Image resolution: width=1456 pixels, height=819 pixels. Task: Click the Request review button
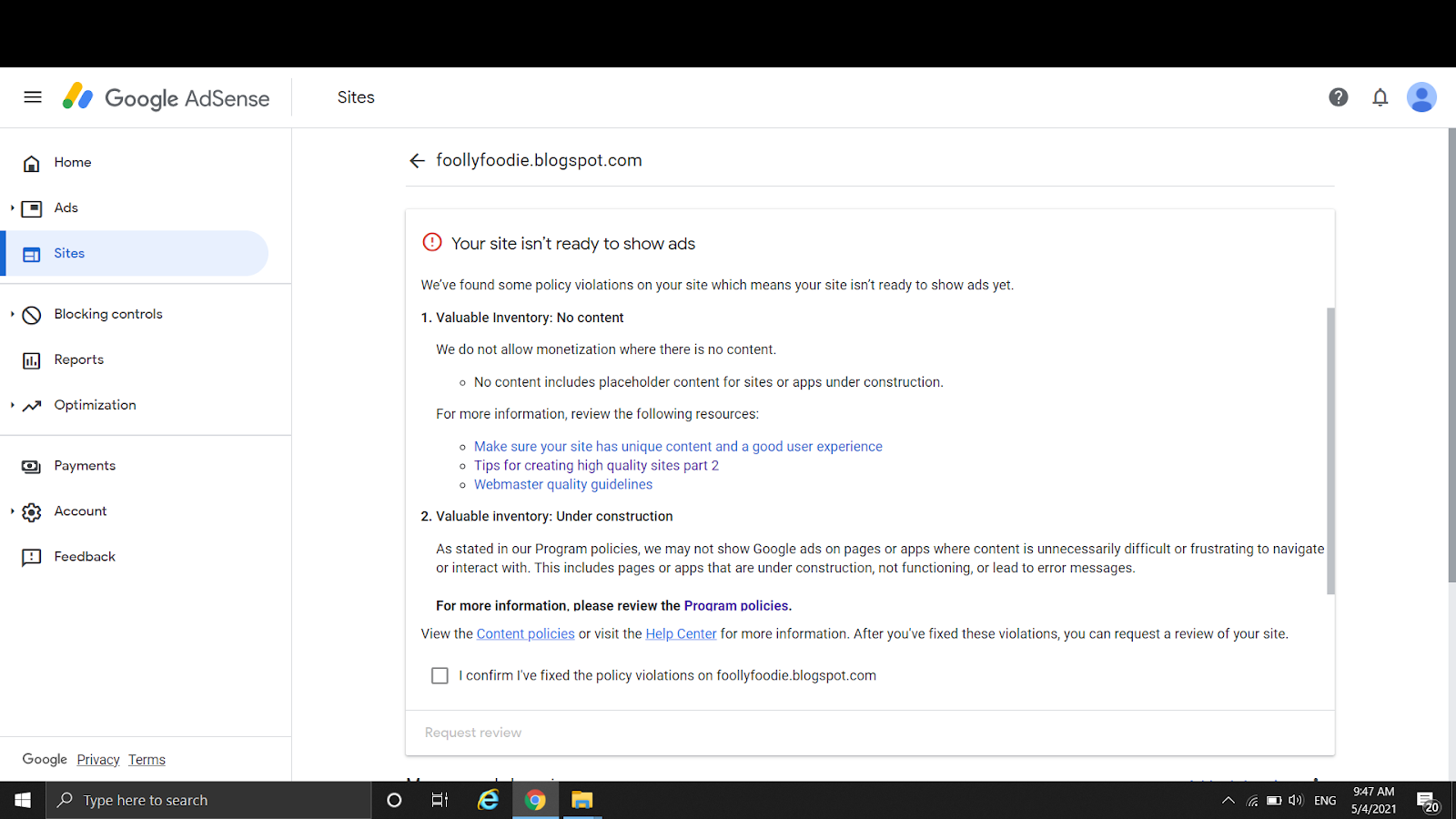coord(473,733)
